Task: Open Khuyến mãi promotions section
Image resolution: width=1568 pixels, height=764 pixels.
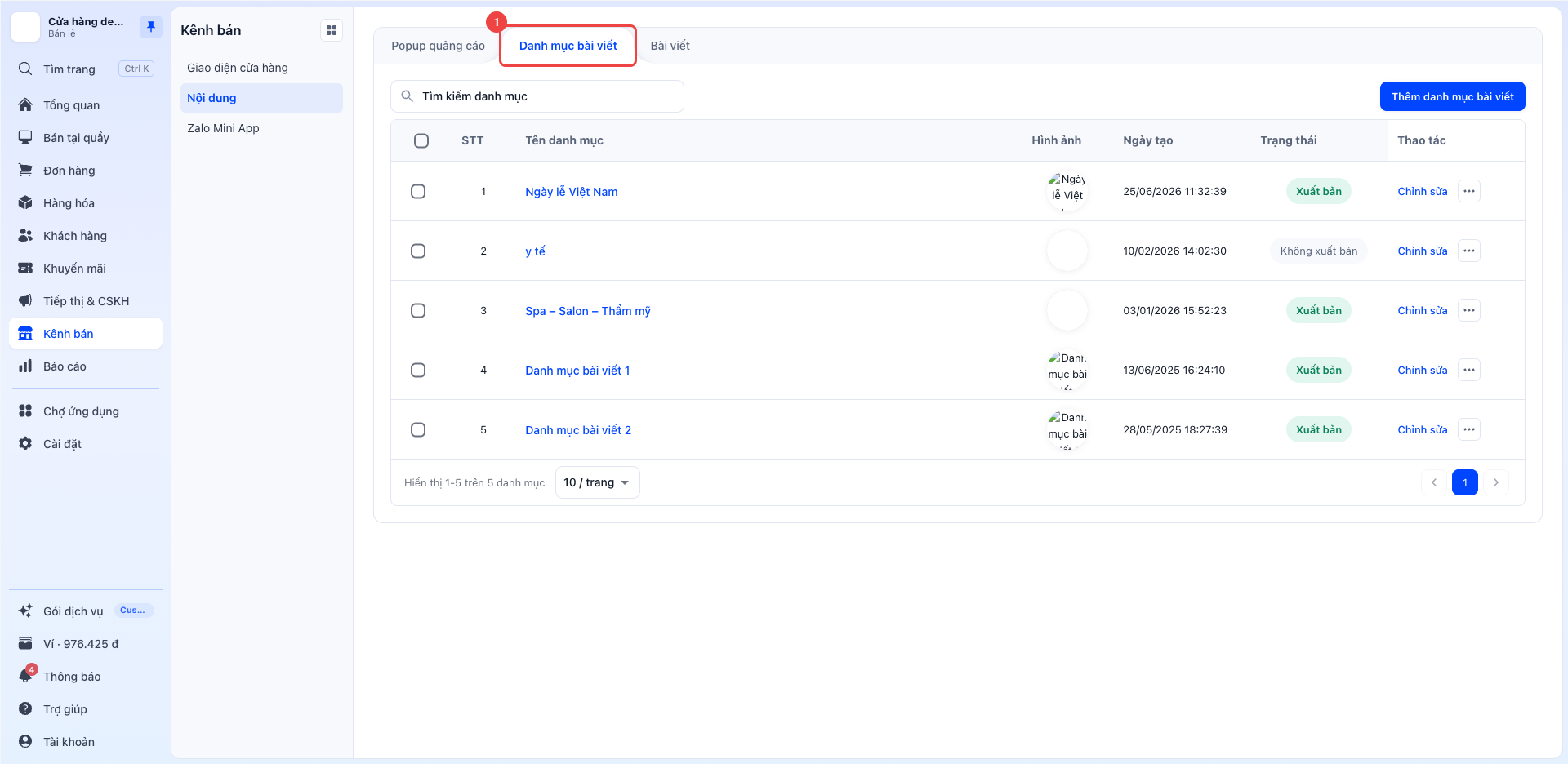Action: (x=86, y=269)
